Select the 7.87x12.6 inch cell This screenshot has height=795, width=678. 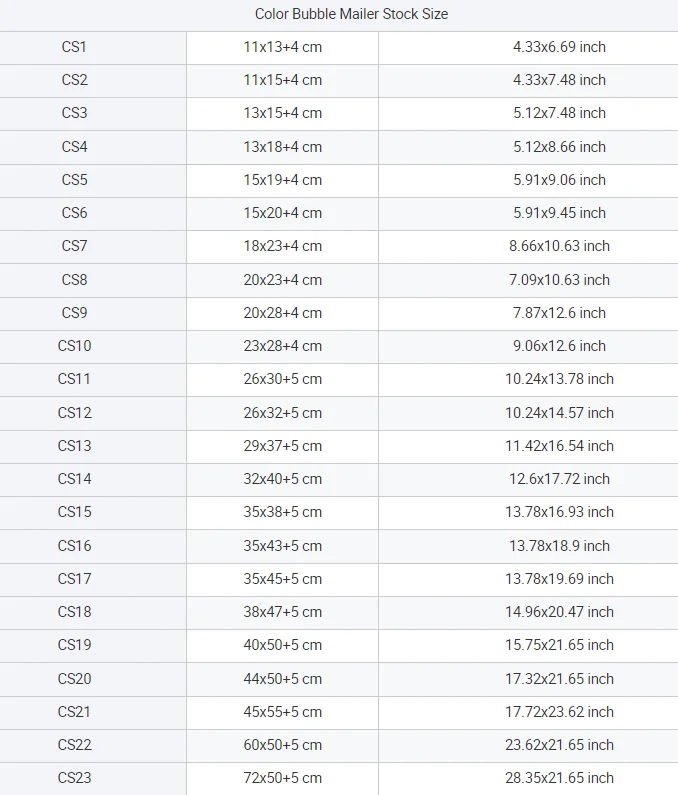pyautogui.click(x=559, y=313)
